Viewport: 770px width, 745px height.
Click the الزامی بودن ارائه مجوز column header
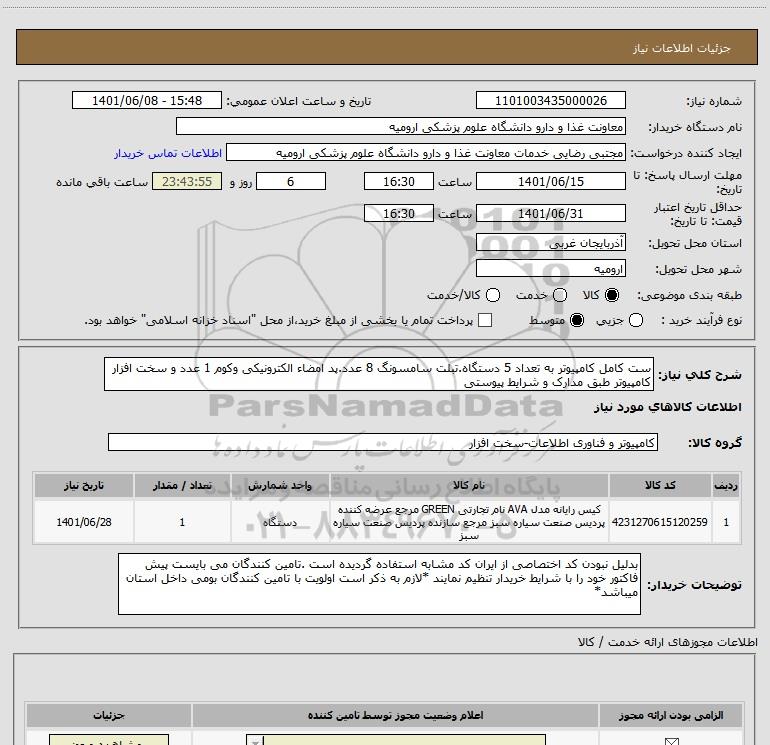[671, 715]
